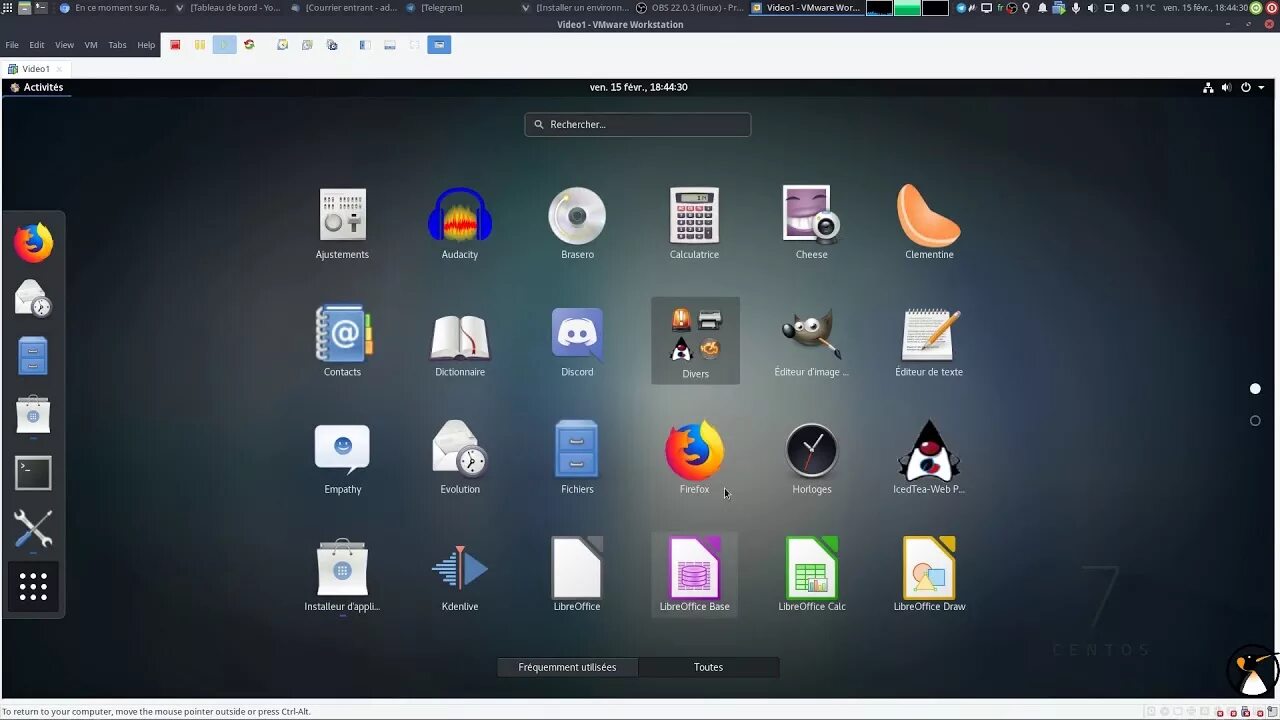Launch Terminal from the dash
The height and width of the screenshot is (720, 1280).
point(33,472)
